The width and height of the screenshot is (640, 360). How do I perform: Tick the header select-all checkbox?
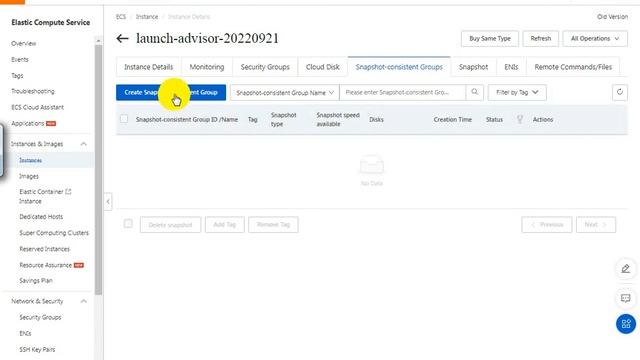click(x=124, y=119)
